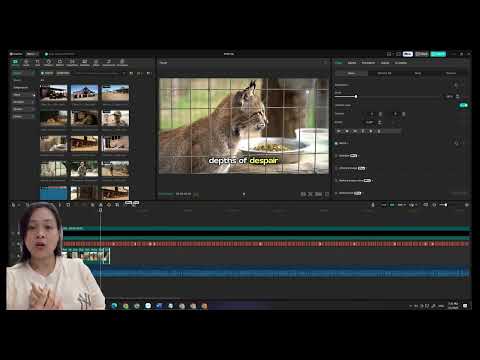Click the 'depths of despair' caption in preview
480x360 pixels.
(x=243, y=161)
